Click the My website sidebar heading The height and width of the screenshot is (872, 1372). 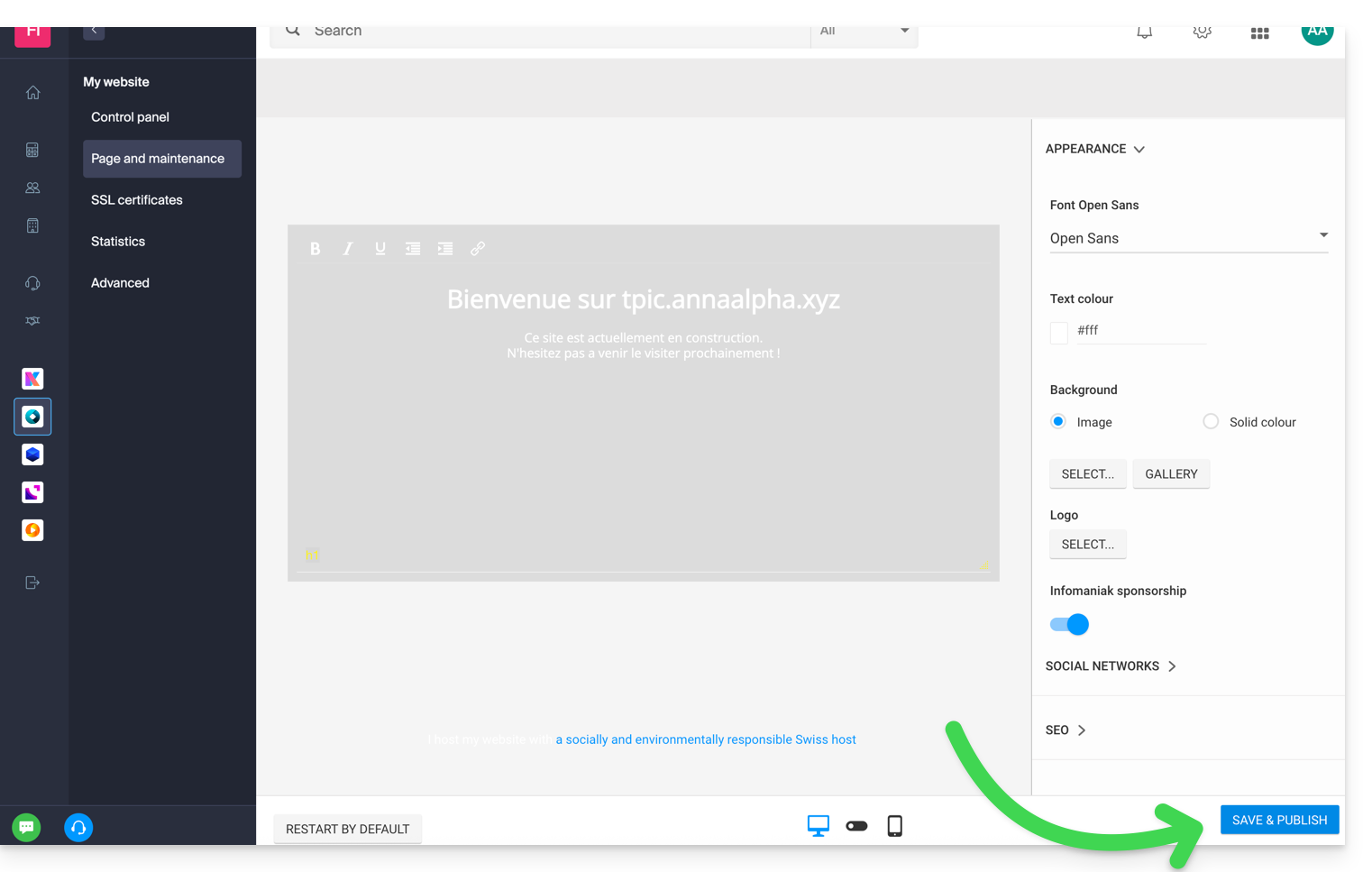116,82
